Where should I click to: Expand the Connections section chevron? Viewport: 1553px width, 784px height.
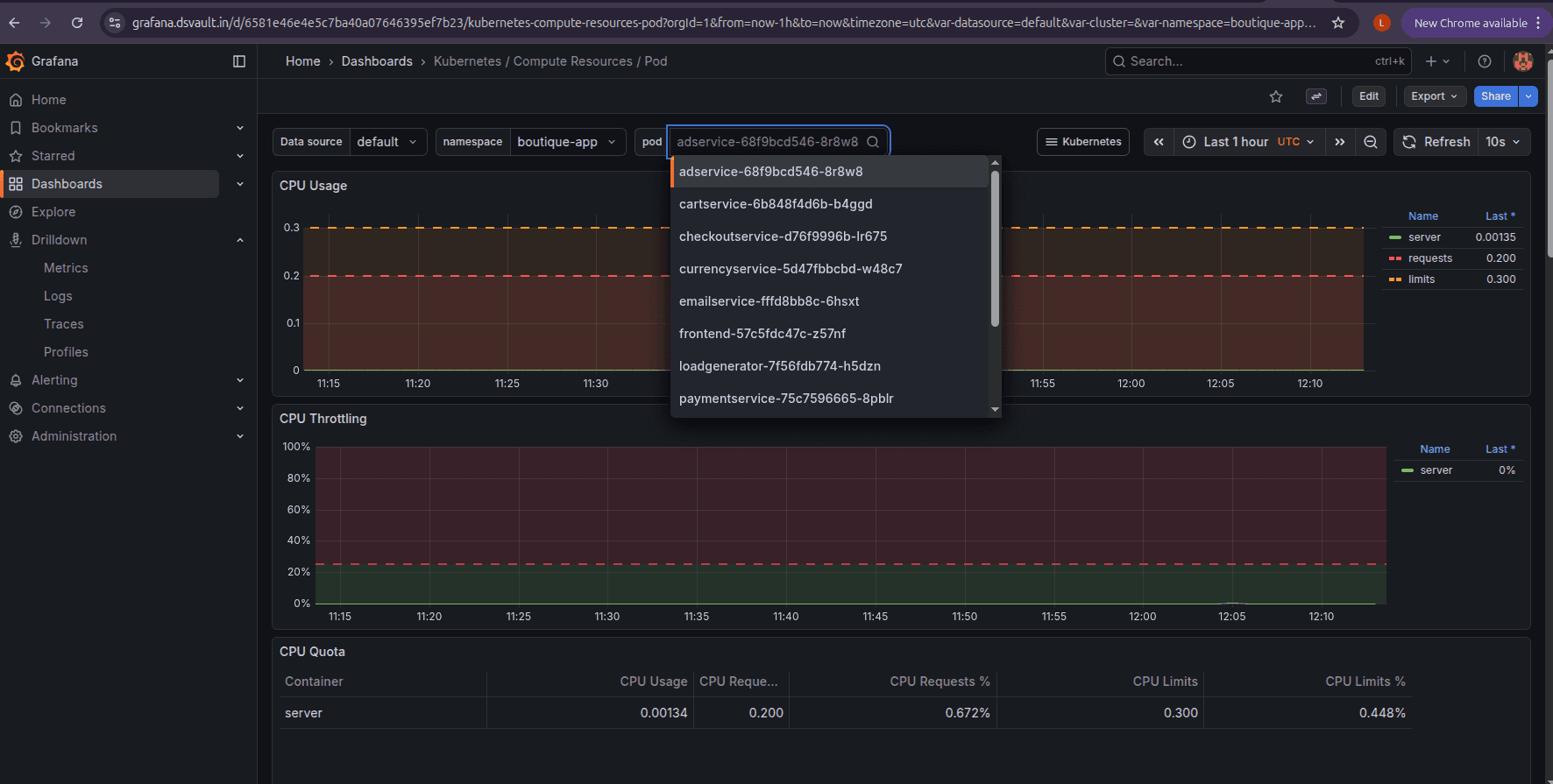coord(240,408)
